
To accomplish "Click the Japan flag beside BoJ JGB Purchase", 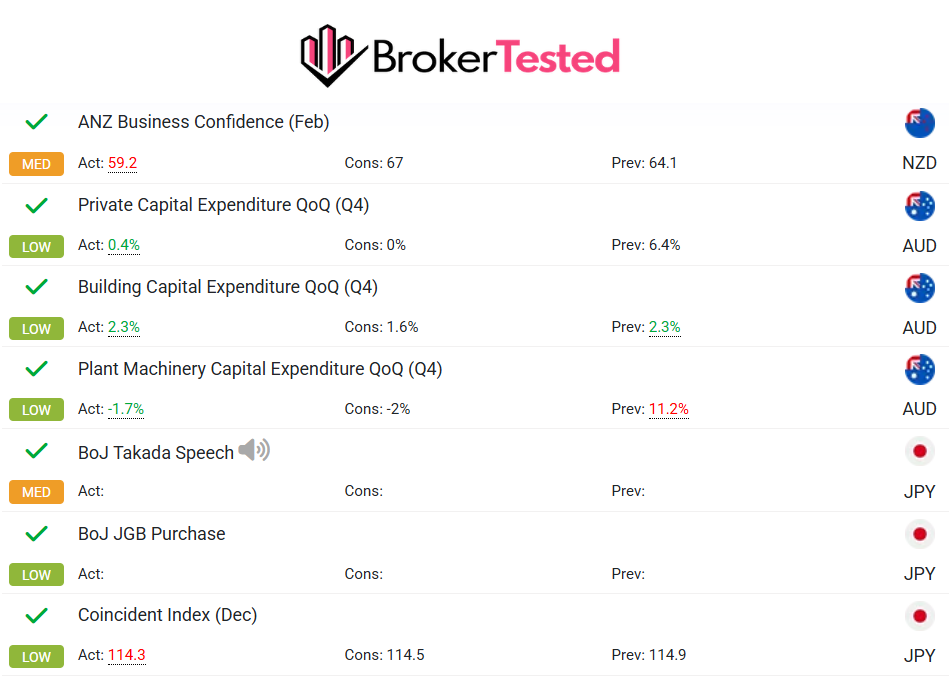I will 919,533.
